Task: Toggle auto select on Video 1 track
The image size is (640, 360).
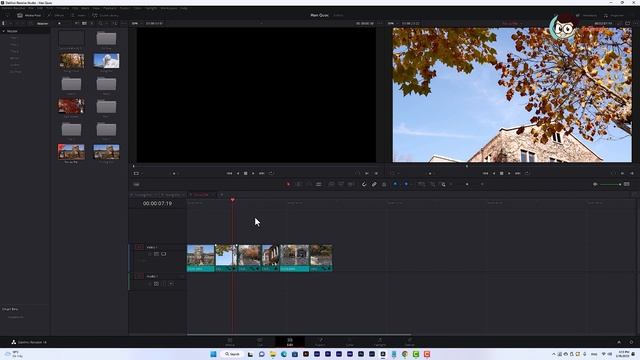Action: pyautogui.click(x=156, y=254)
